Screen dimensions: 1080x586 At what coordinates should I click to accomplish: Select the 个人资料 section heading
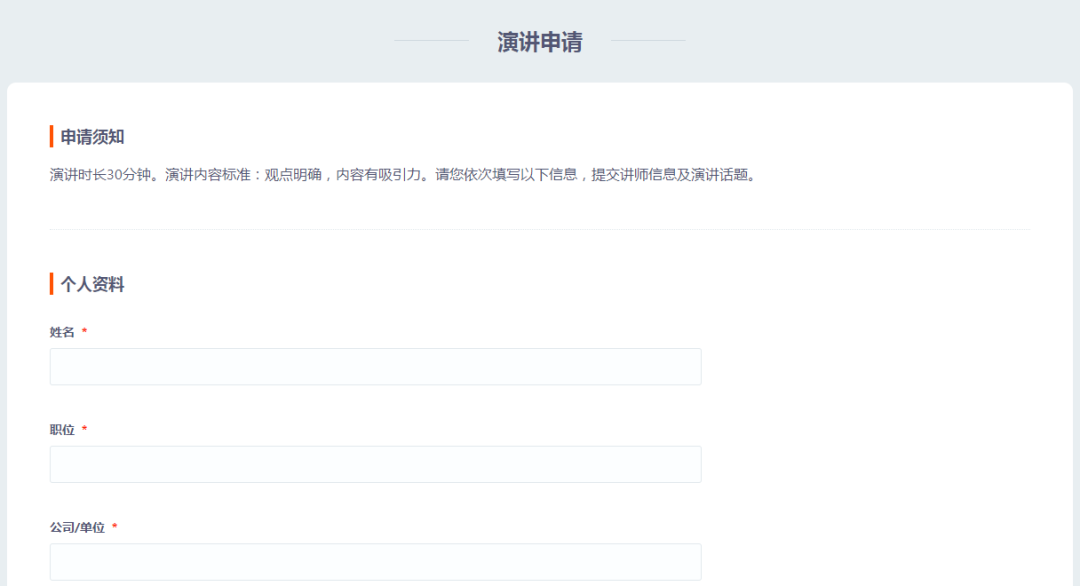(x=92, y=284)
